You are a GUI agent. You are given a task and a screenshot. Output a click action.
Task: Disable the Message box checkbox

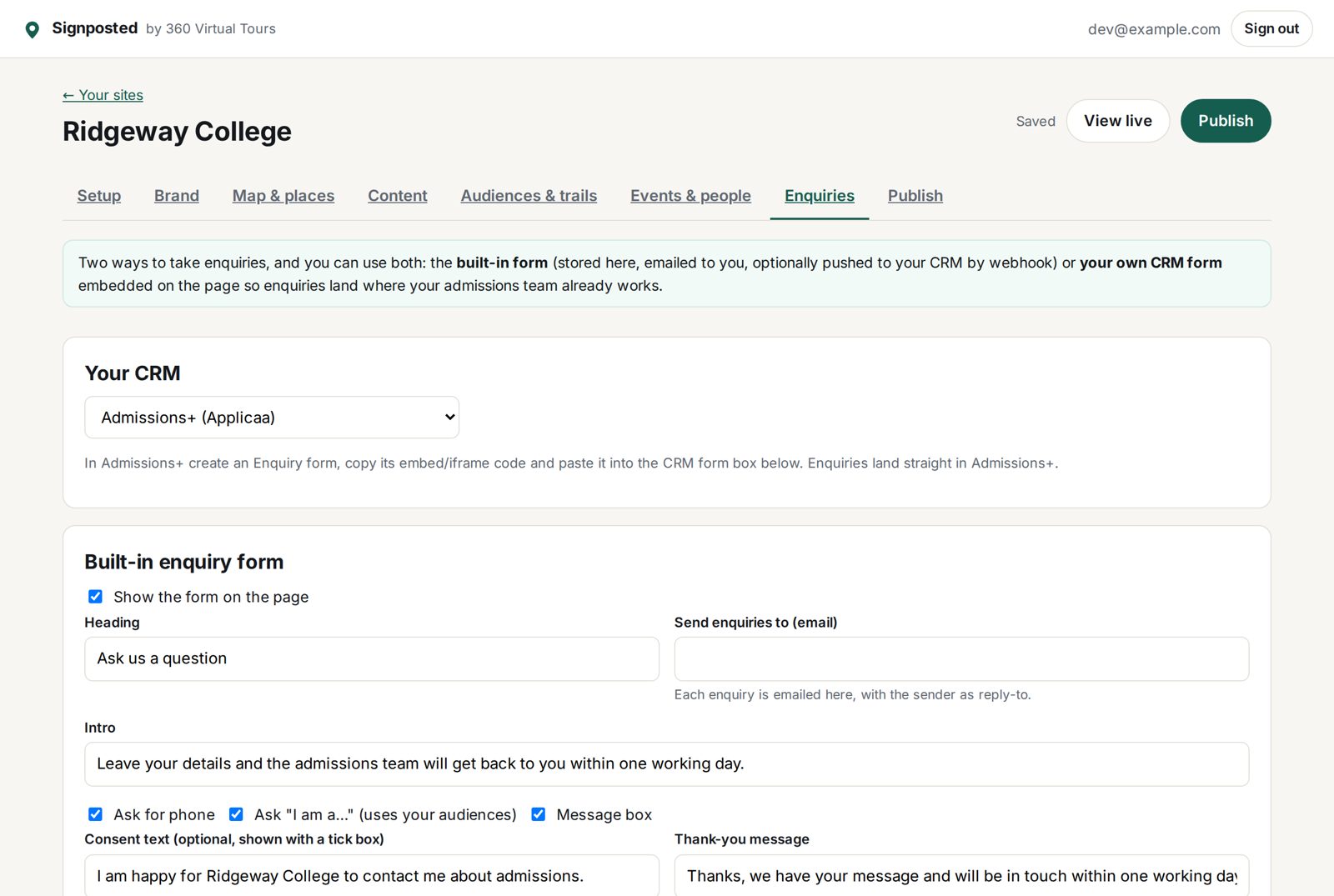[539, 814]
